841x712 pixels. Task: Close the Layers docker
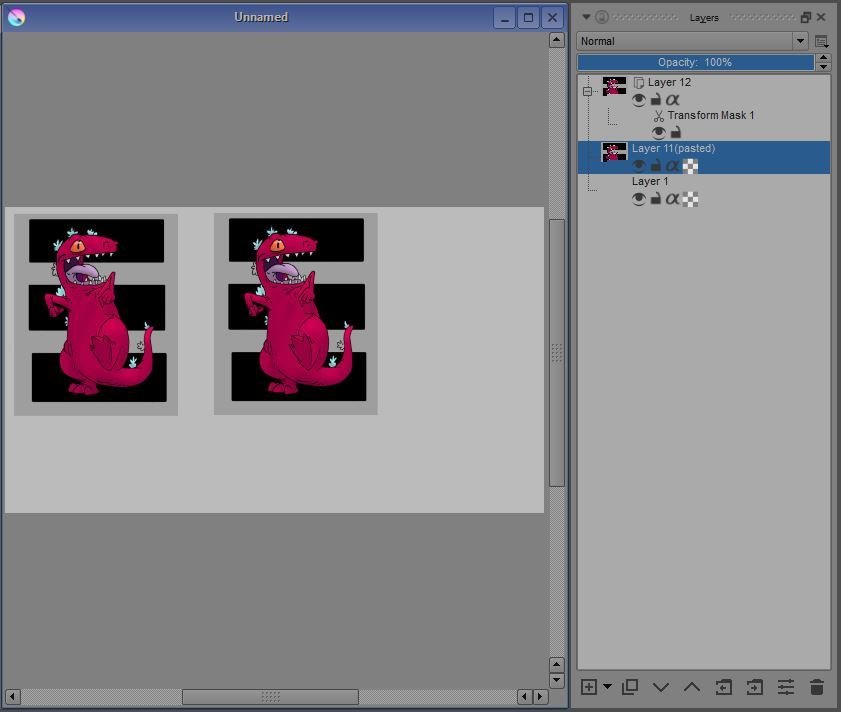(x=821, y=17)
